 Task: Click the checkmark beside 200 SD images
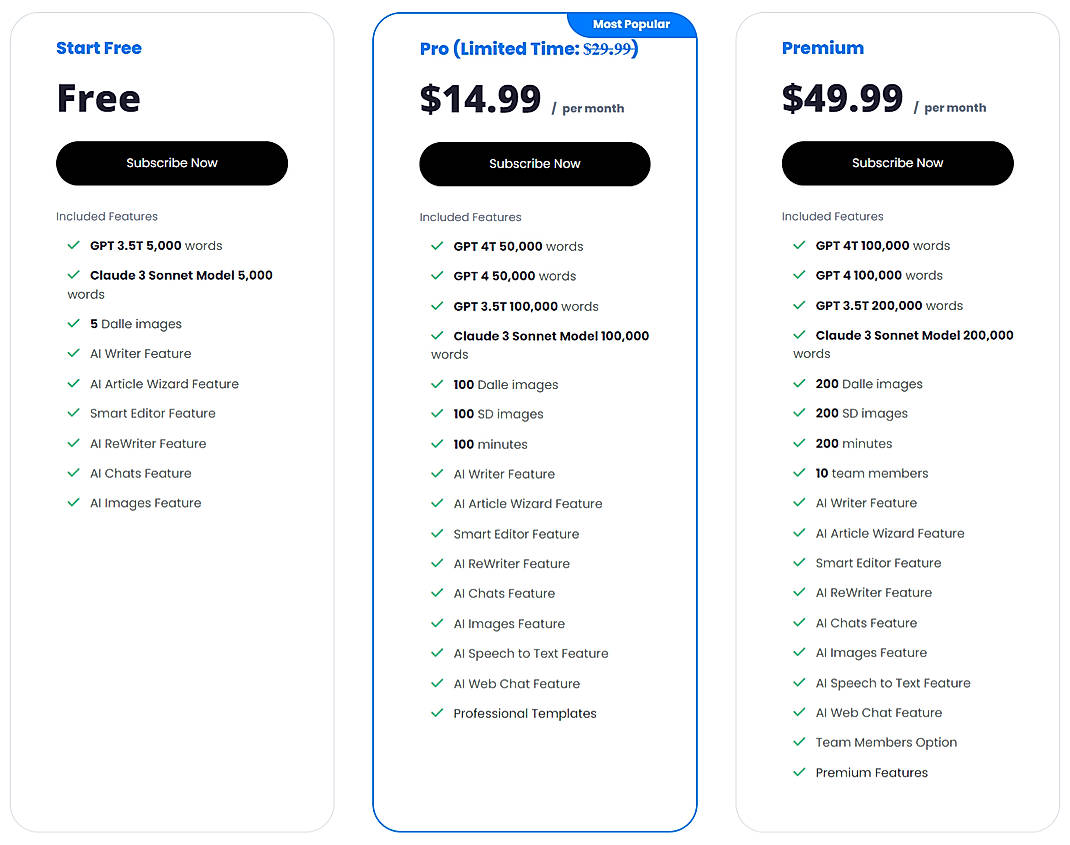pyautogui.click(x=800, y=413)
